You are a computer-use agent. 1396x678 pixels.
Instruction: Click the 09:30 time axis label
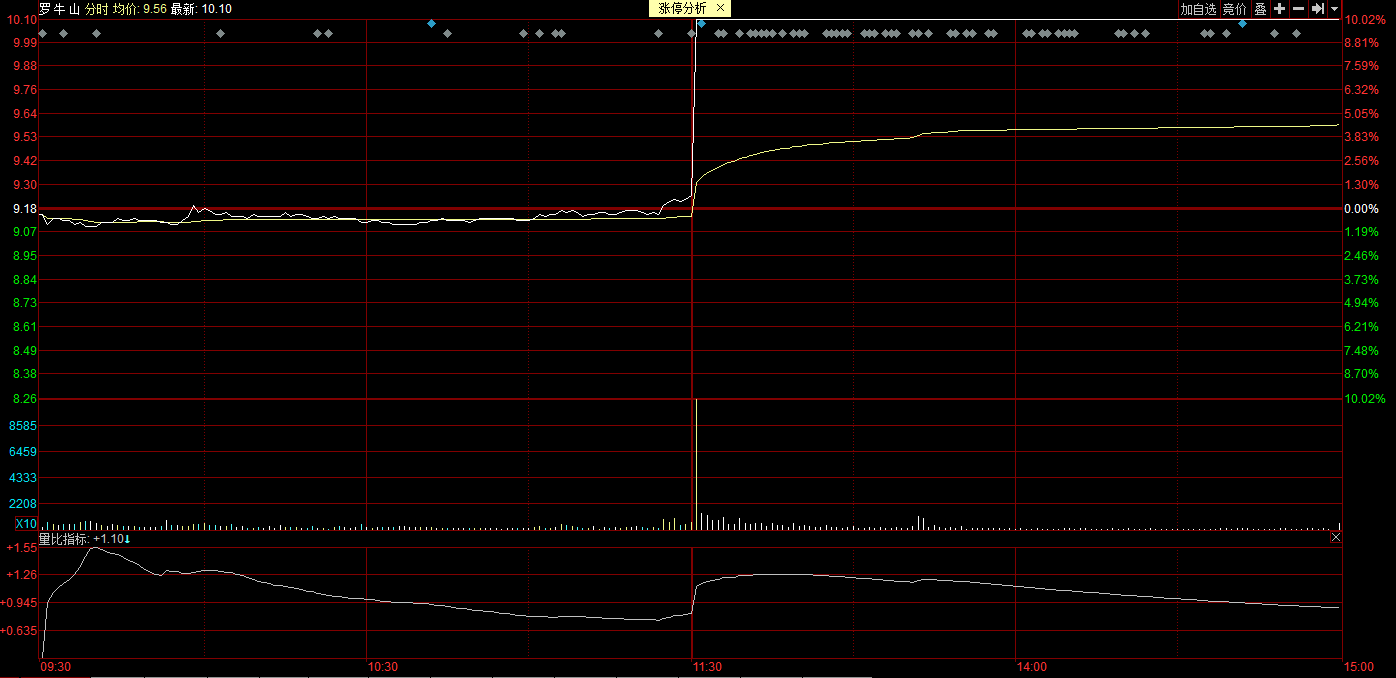pos(55,667)
